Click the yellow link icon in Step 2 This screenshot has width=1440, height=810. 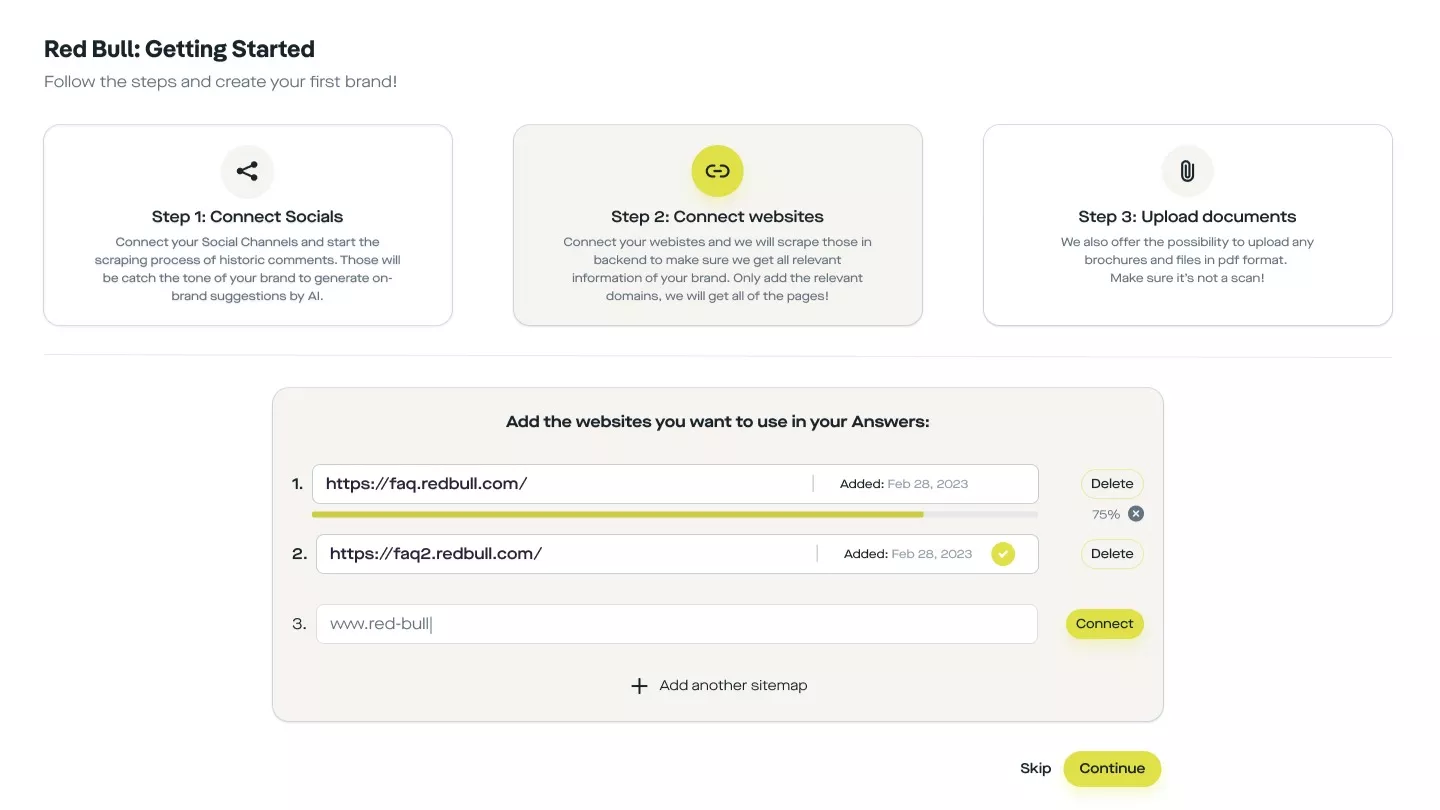click(717, 171)
